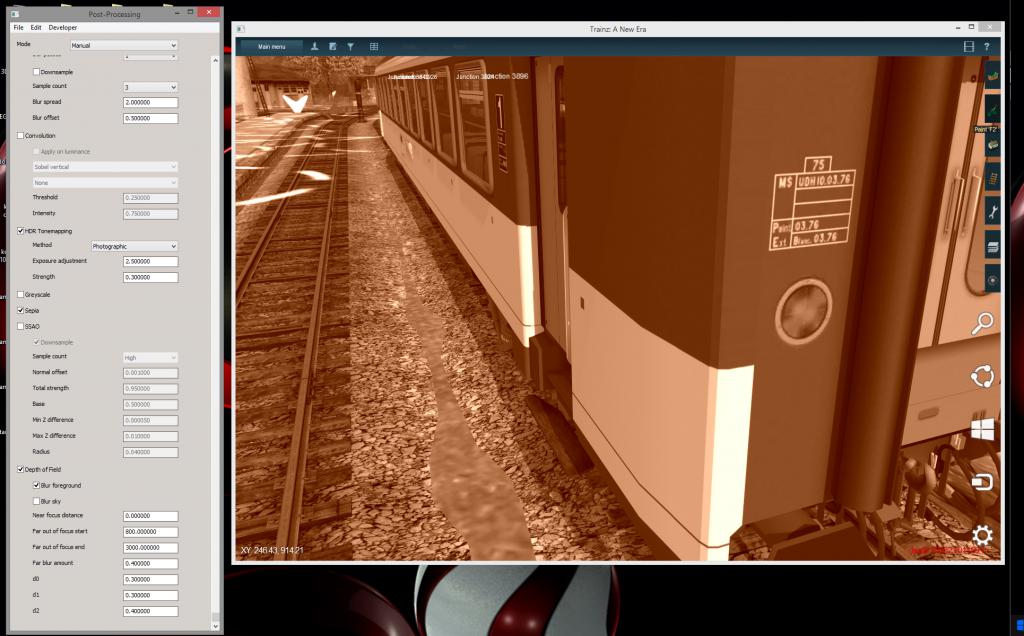Disable the HDR Tonemapping checkbox
The height and width of the screenshot is (636, 1024).
(20, 231)
